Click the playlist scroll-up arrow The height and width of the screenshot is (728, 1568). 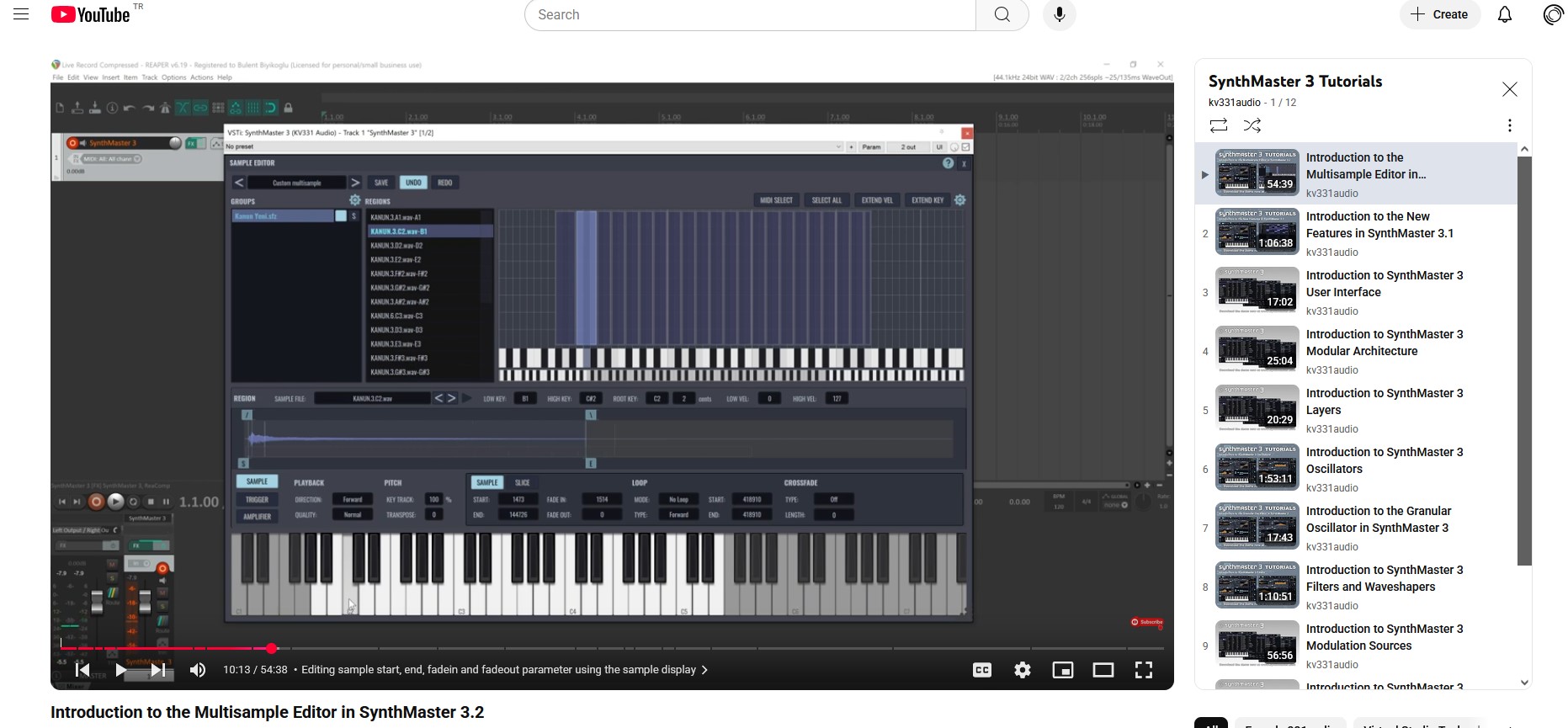coord(1524,150)
